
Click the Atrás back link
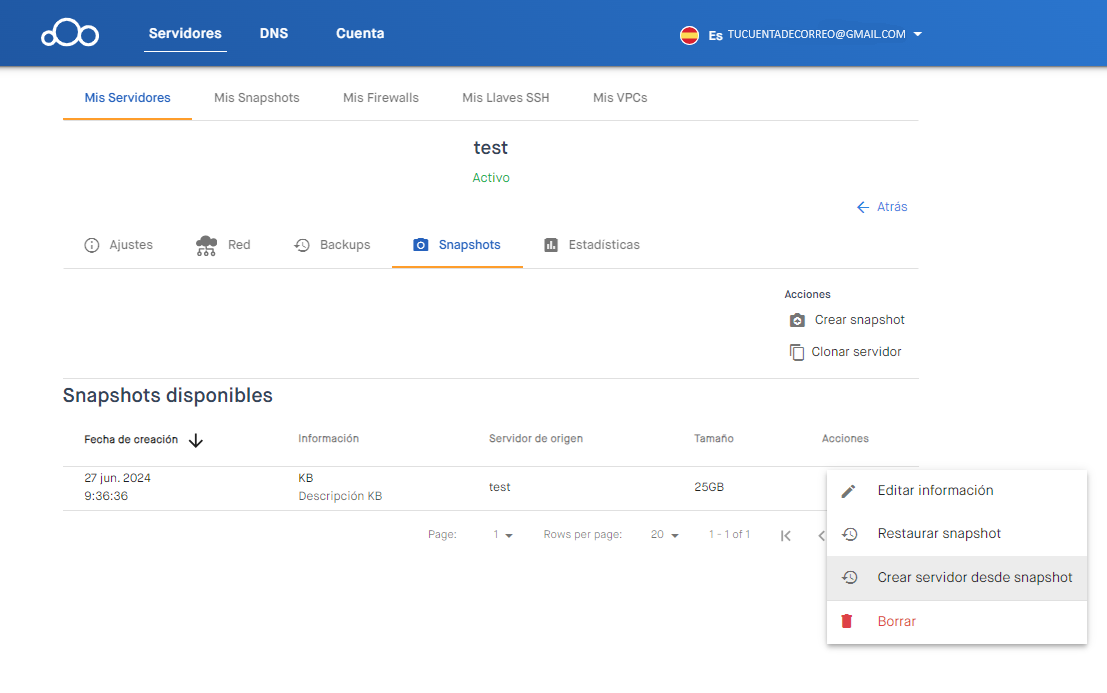coord(882,206)
